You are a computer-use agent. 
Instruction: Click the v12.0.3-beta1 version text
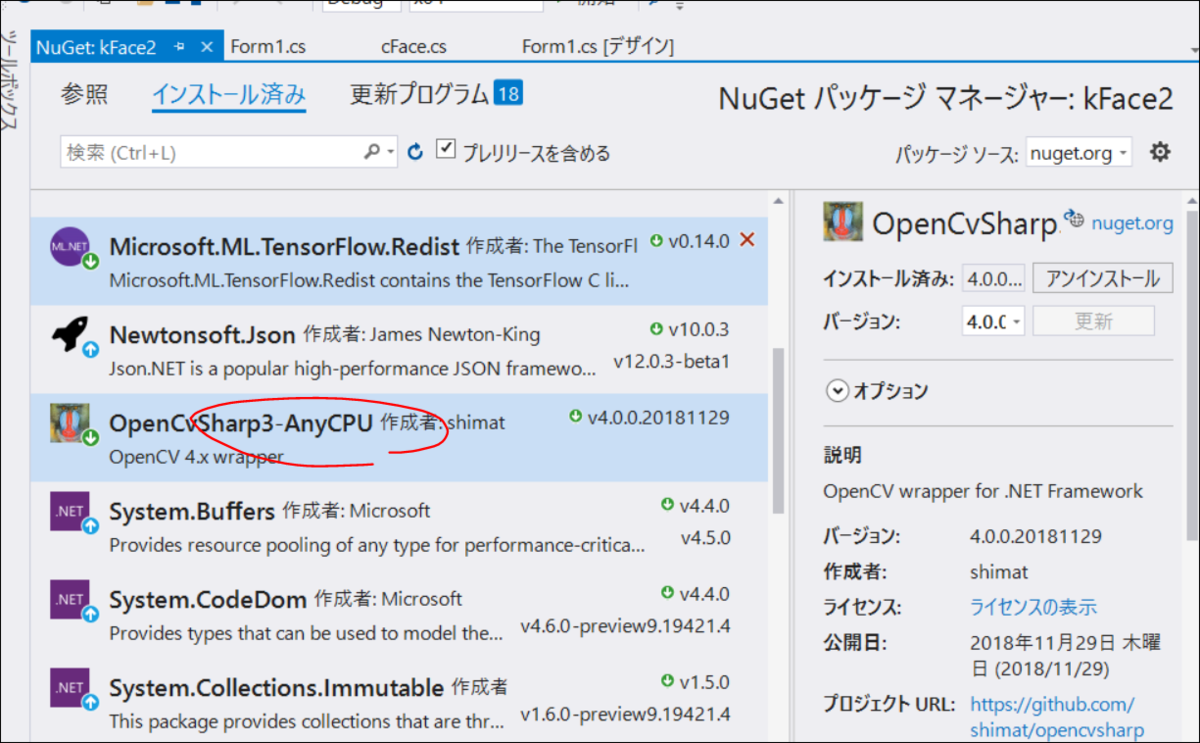click(671, 361)
